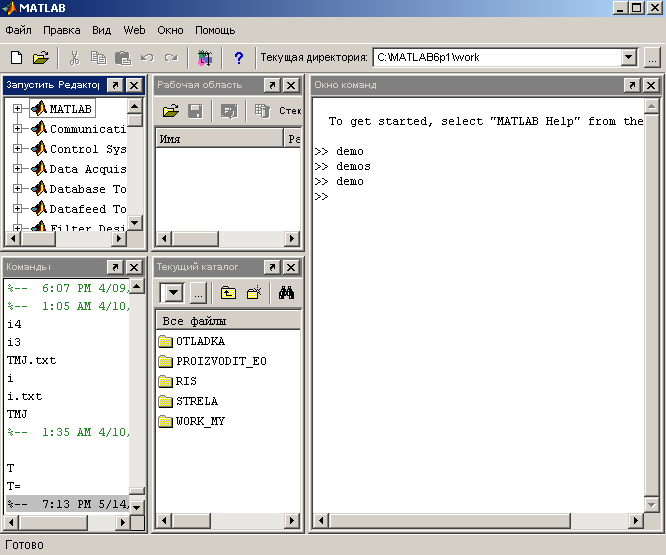Click the ellipsis browse button in Текущий каталог panel

(x=198, y=293)
